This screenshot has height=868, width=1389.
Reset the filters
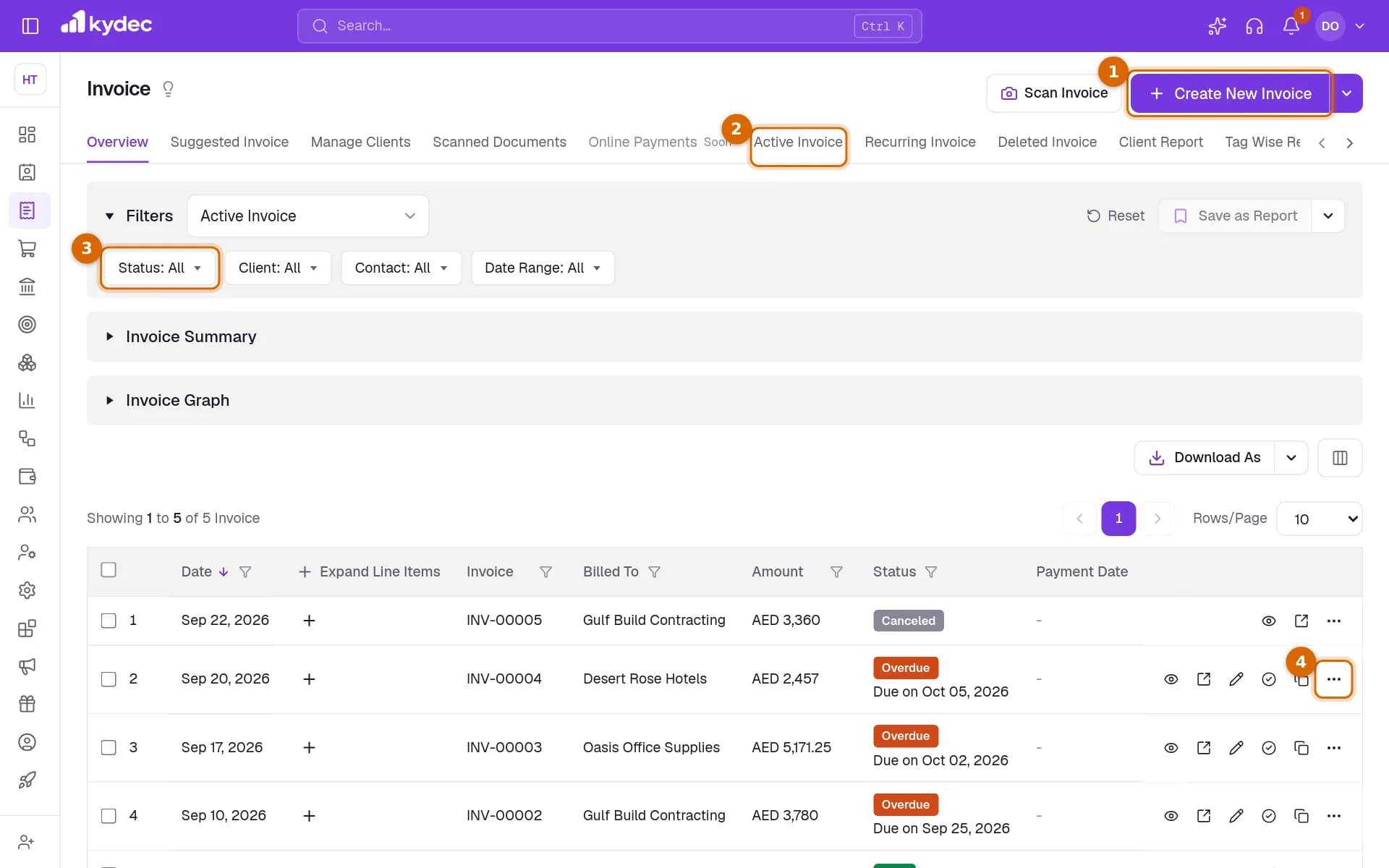pyautogui.click(x=1116, y=216)
